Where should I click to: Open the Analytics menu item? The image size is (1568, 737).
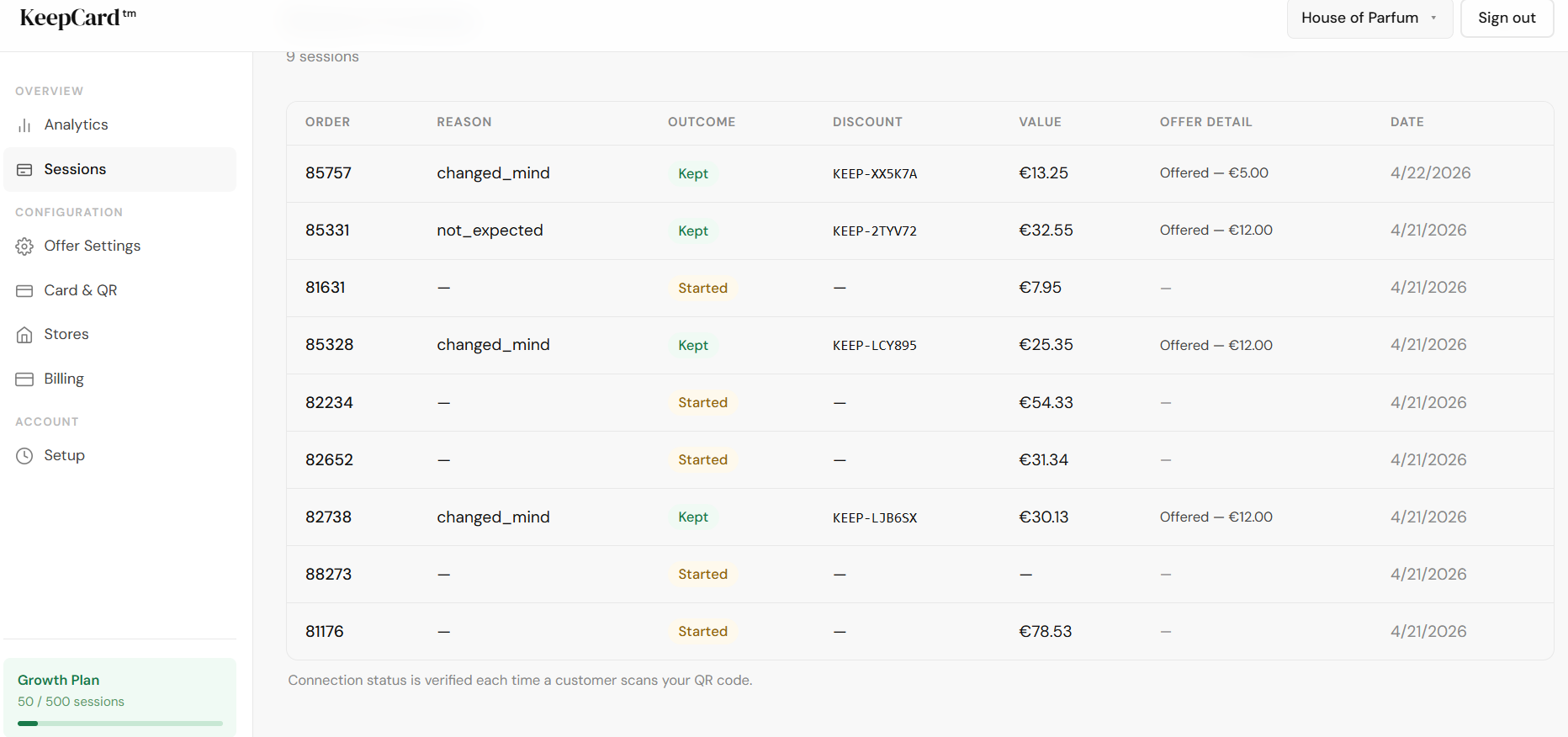(x=76, y=125)
